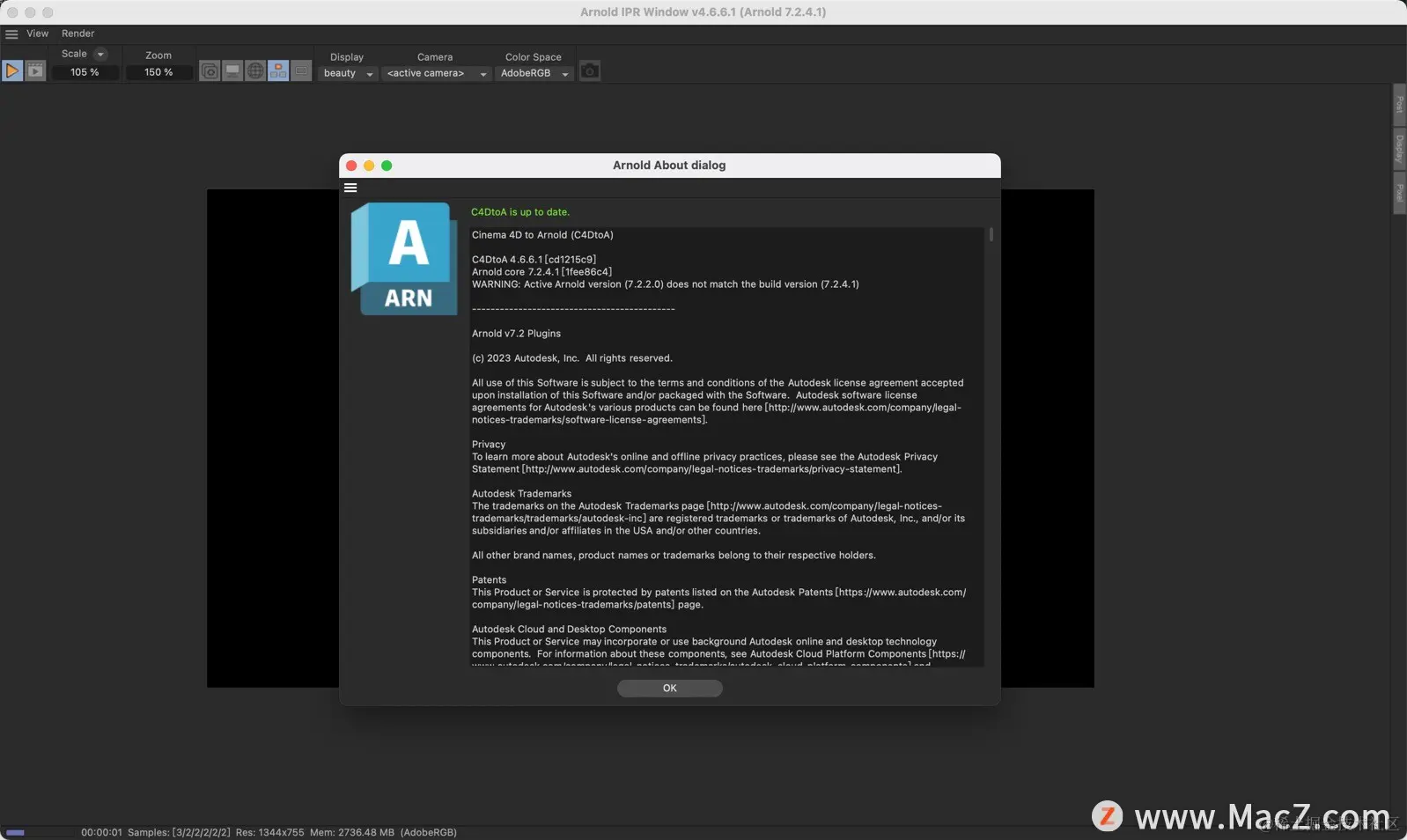Open the AdobeRGB color space dropdown
This screenshot has width=1407, height=840.
534,73
